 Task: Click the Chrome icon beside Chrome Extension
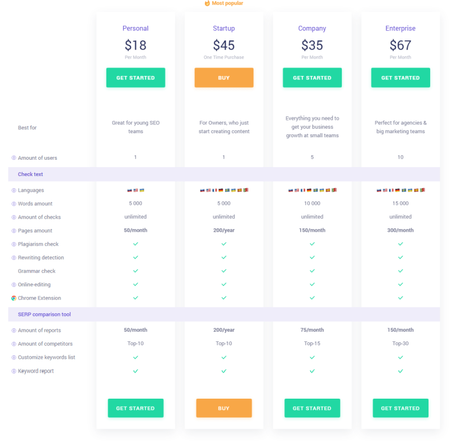coord(14,298)
